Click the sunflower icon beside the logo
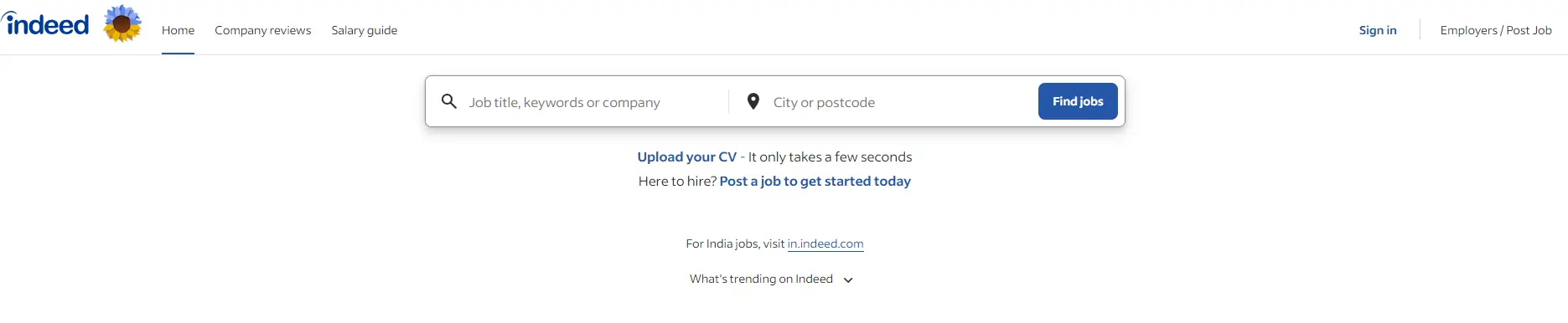This screenshot has height=323, width=1568. 122,23
